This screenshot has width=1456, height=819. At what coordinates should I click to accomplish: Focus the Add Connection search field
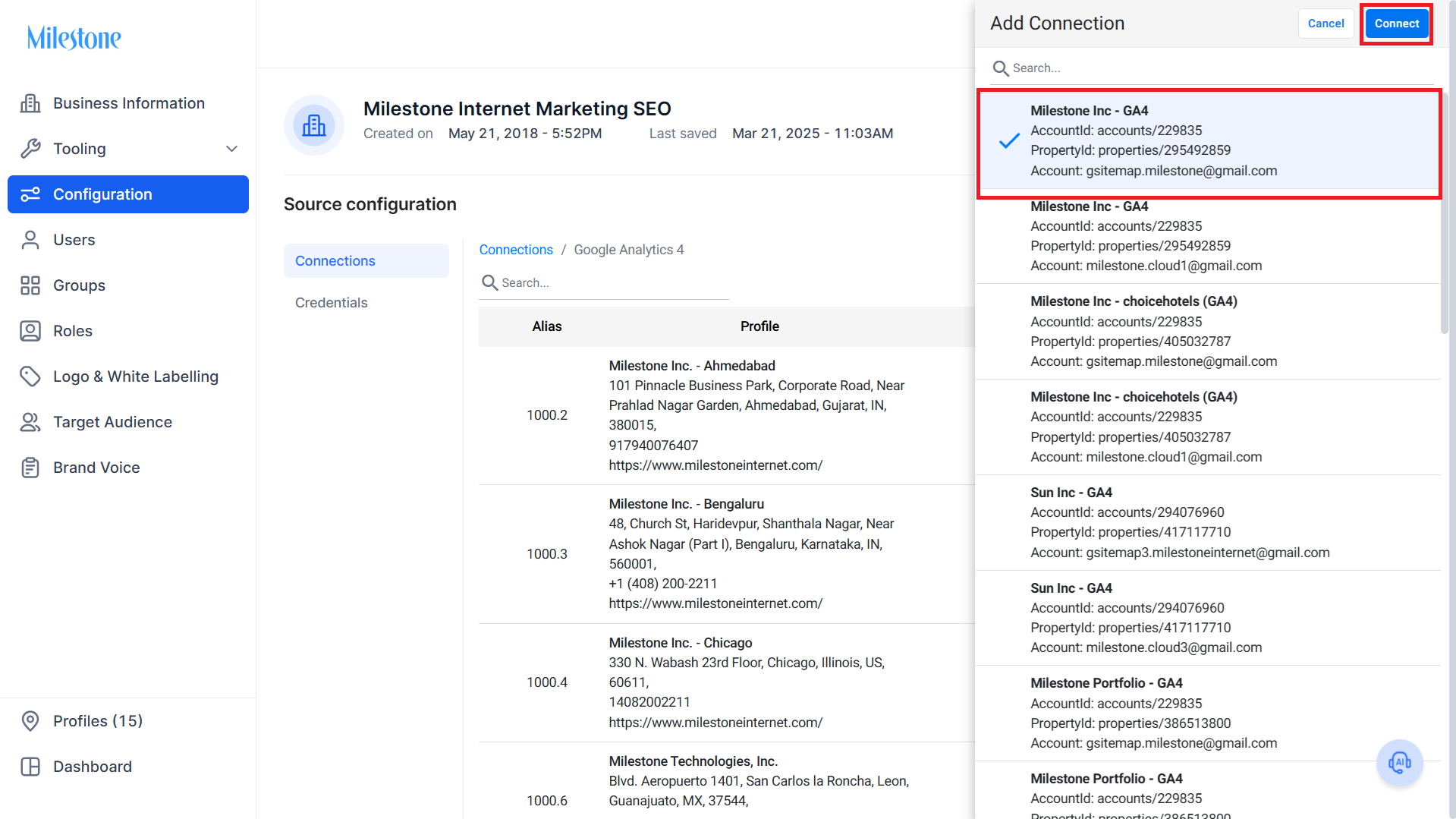point(1212,68)
